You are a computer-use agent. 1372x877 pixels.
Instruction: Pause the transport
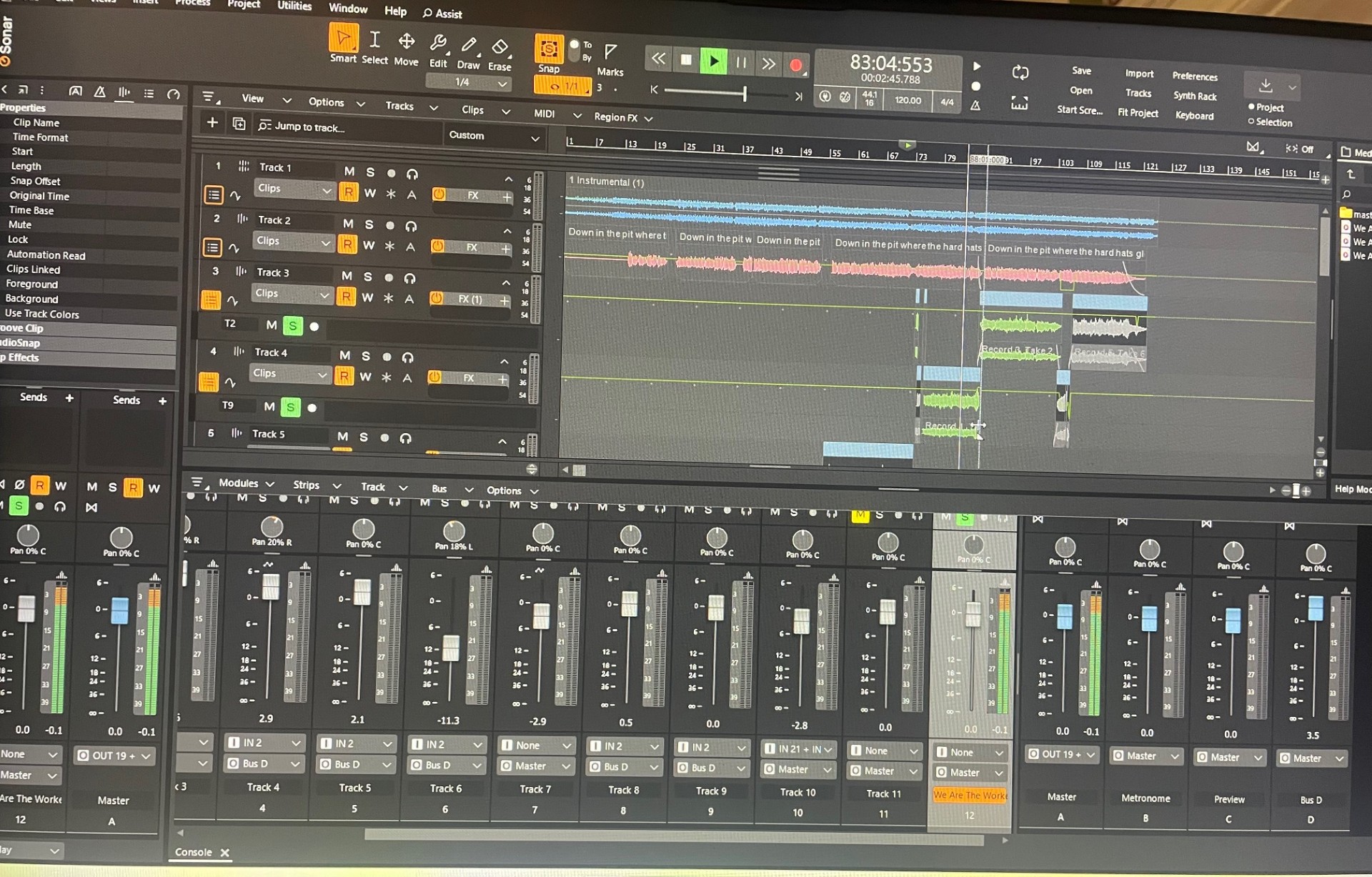click(x=741, y=63)
